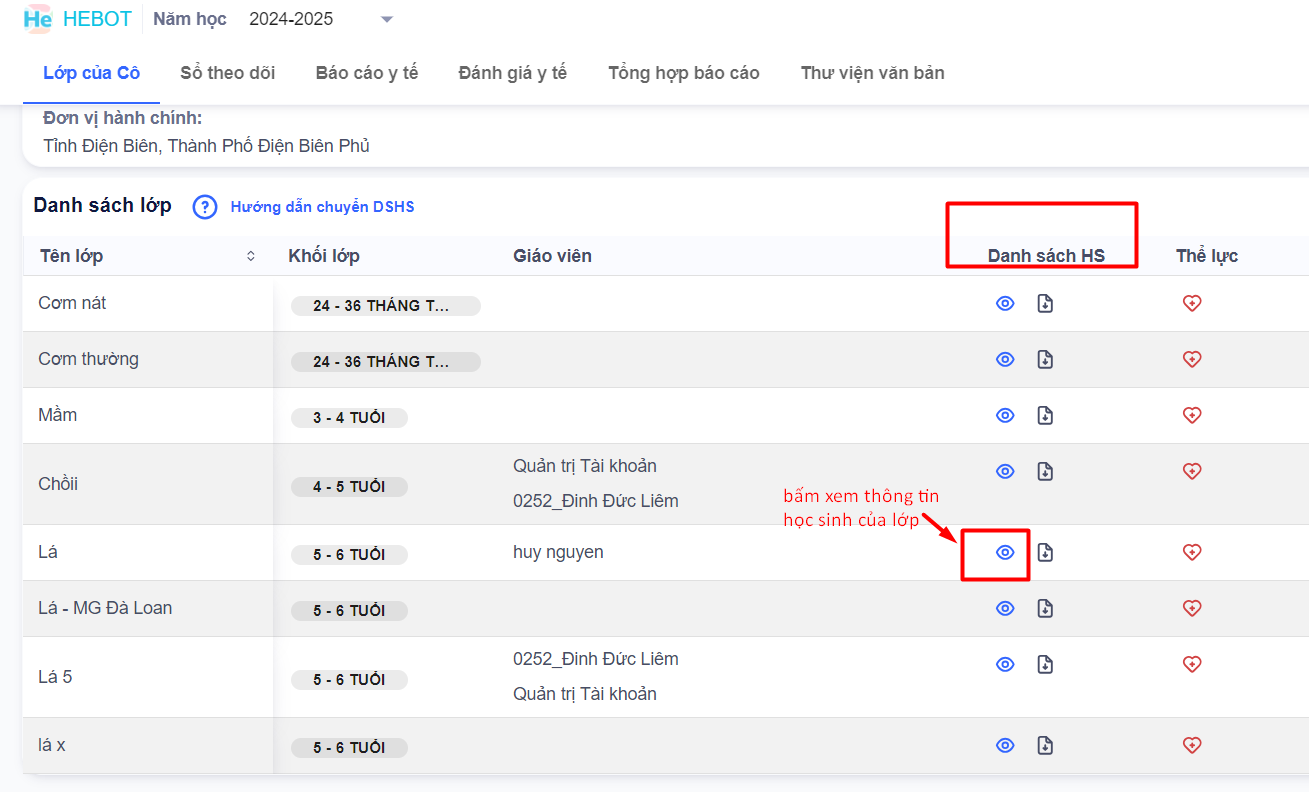
Task: View students of lá x via eye icon
Action: 1005,746
